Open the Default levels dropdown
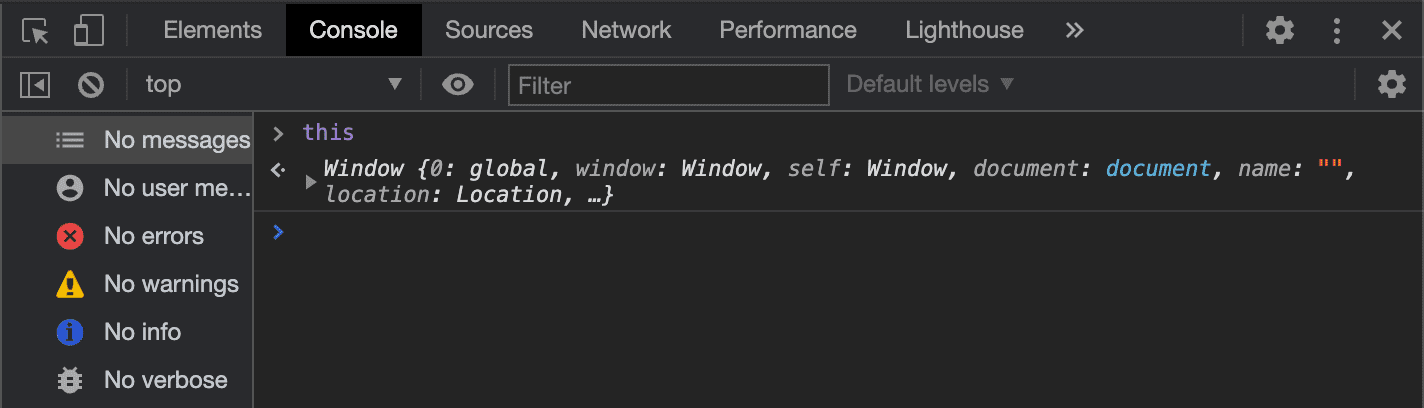This screenshot has height=408, width=1424. tap(930, 85)
